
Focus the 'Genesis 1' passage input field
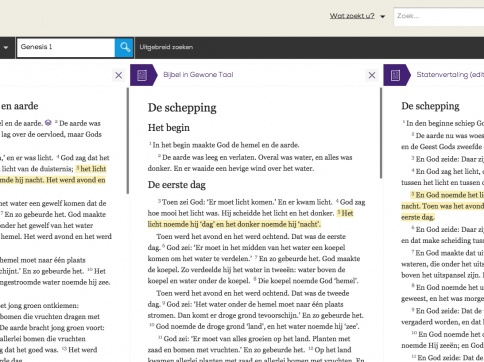(x=66, y=47)
